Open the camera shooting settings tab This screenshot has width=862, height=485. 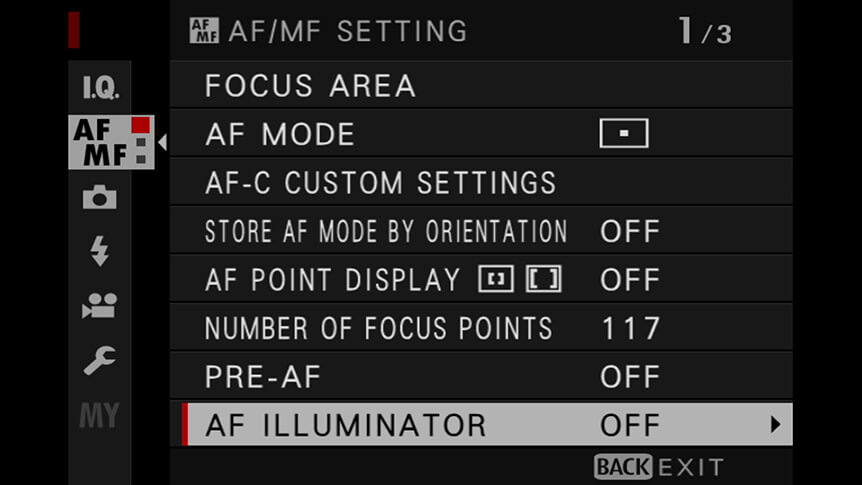(100, 197)
